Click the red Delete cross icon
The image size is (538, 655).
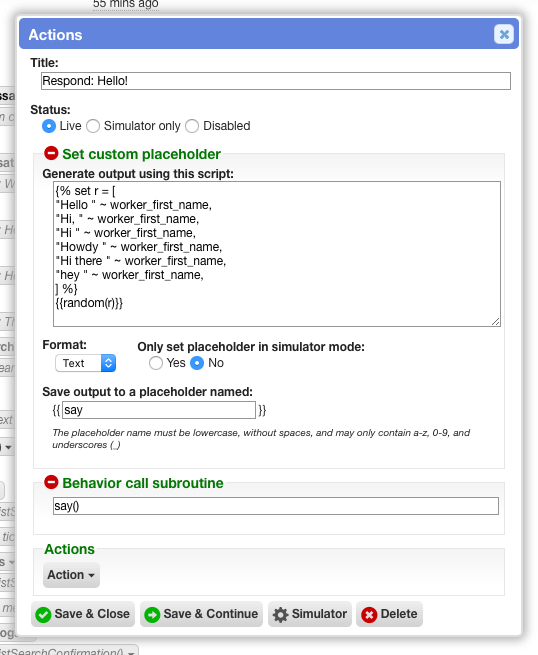pyautogui.click(x=369, y=614)
